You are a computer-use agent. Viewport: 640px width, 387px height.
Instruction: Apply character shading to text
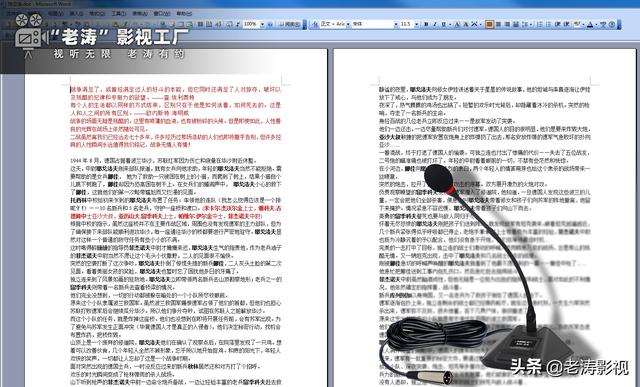[466, 24]
